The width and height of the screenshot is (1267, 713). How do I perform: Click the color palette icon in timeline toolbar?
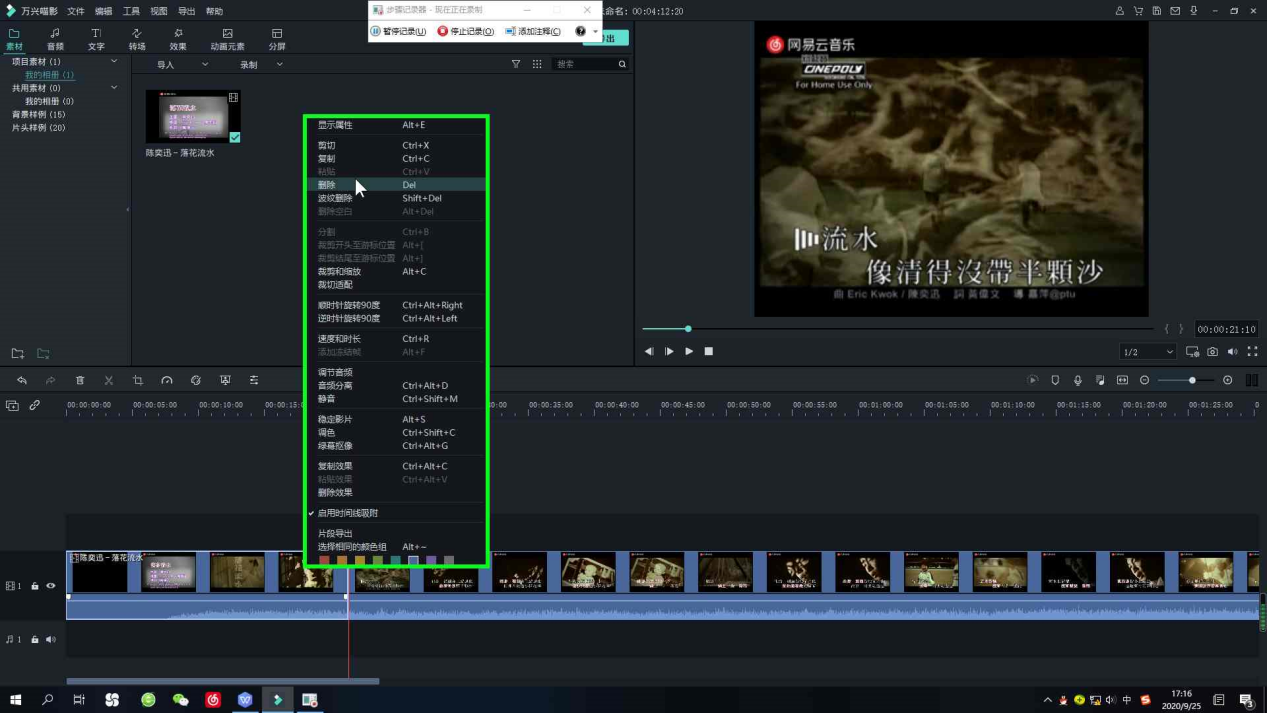[196, 380]
